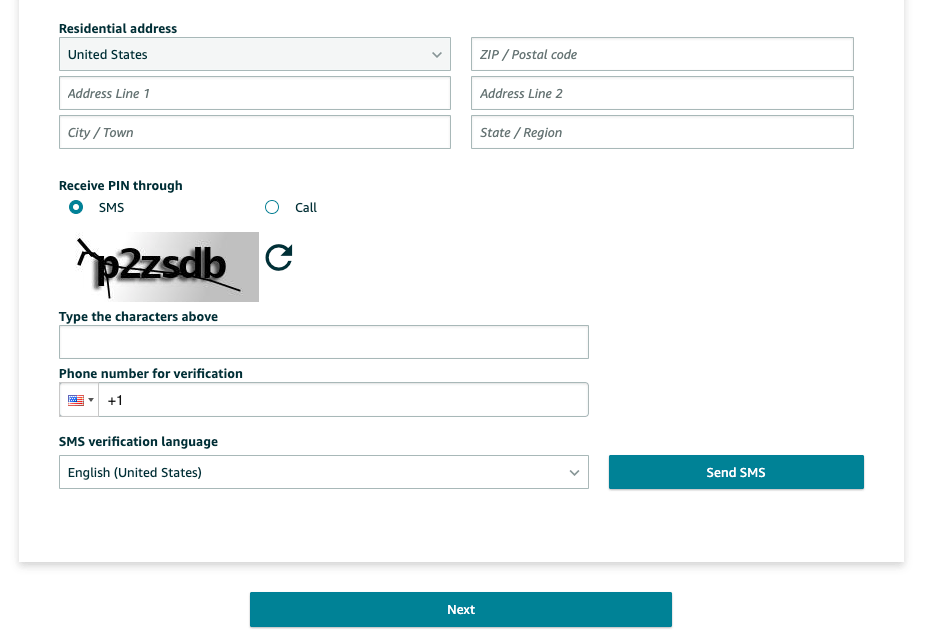The width and height of the screenshot is (941, 643).
Task: Click the Call text label
Action: pyautogui.click(x=305, y=207)
